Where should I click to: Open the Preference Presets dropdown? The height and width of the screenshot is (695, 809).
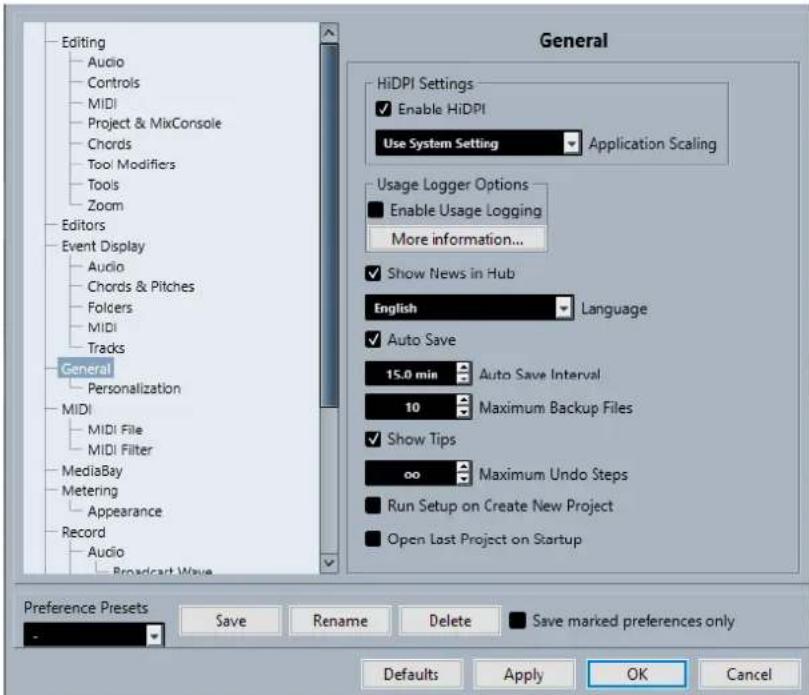(x=93, y=635)
